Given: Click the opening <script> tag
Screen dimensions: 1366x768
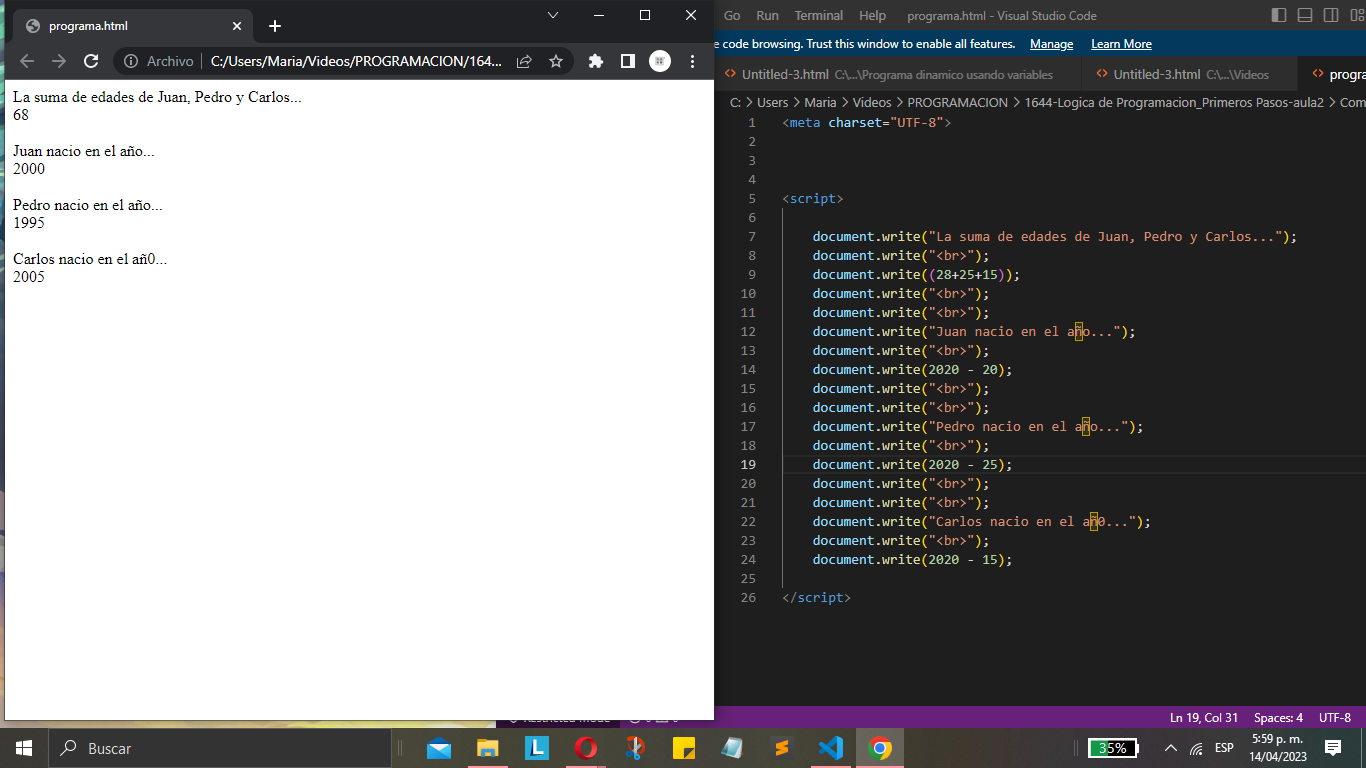Looking at the screenshot, I should [812, 199].
